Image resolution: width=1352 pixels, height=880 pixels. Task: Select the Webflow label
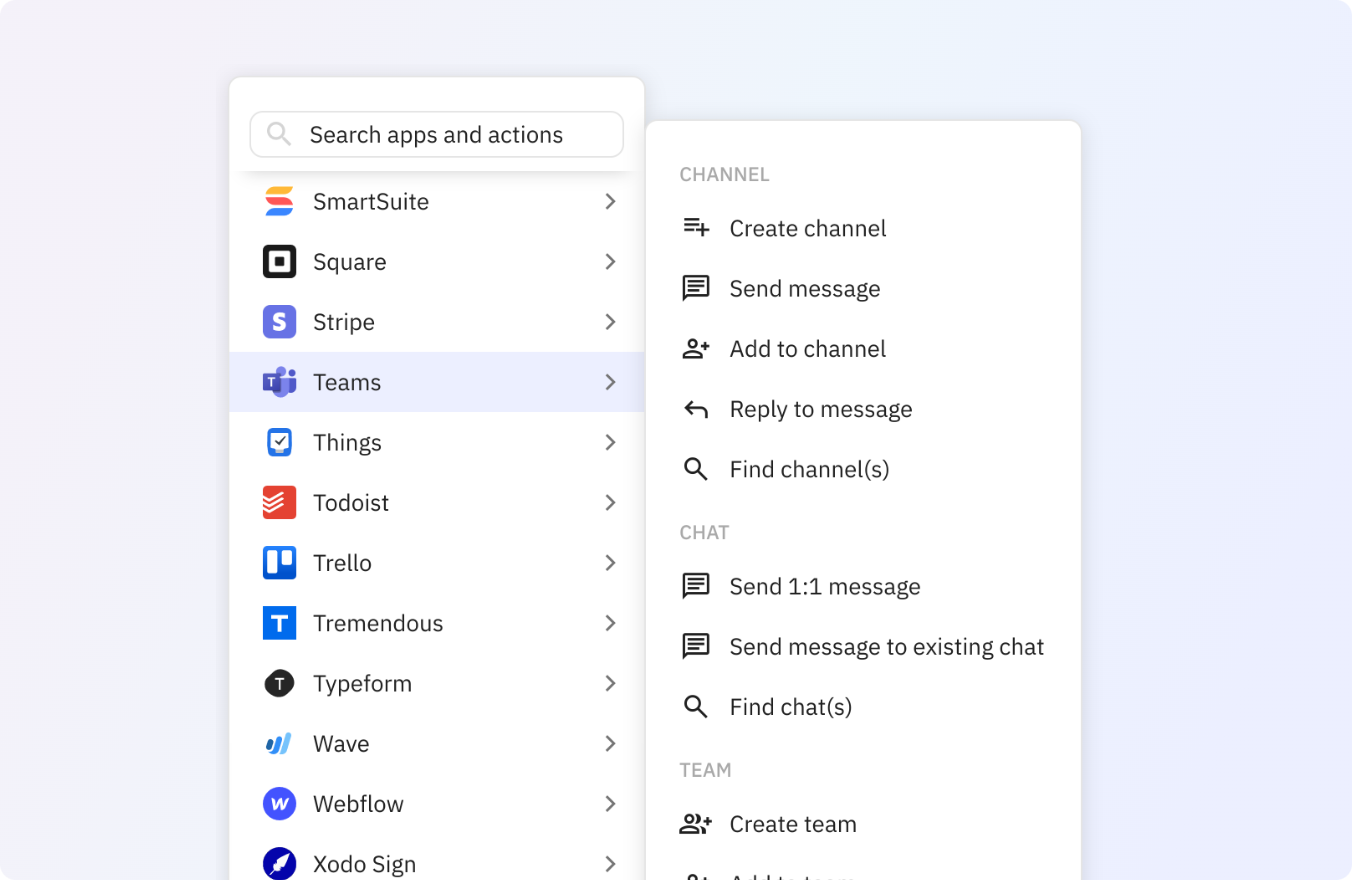point(358,804)
